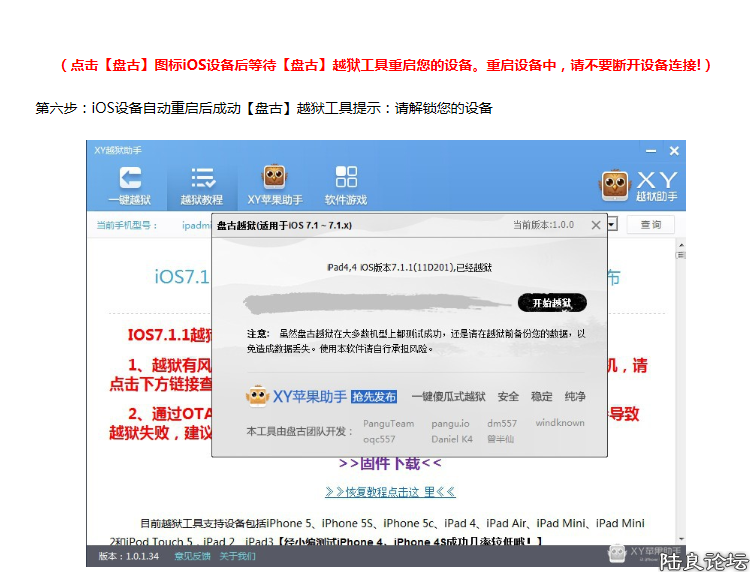
Task: Click 关于我们 about us in status bar
Action: [x=236, y=556]
